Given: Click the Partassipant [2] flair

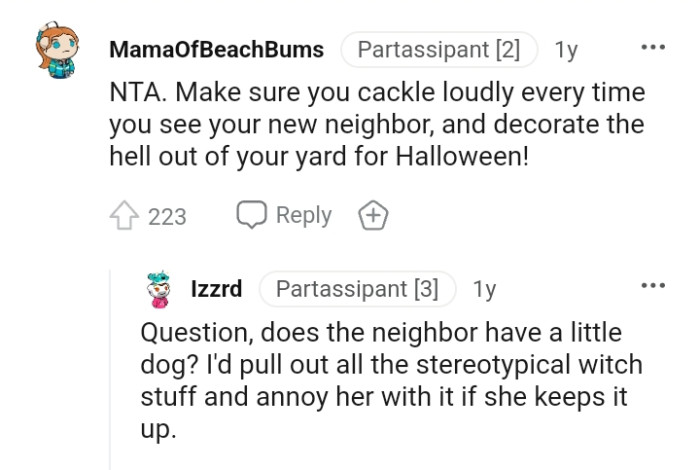Looking at the screenshot, I should coord(439,49).
